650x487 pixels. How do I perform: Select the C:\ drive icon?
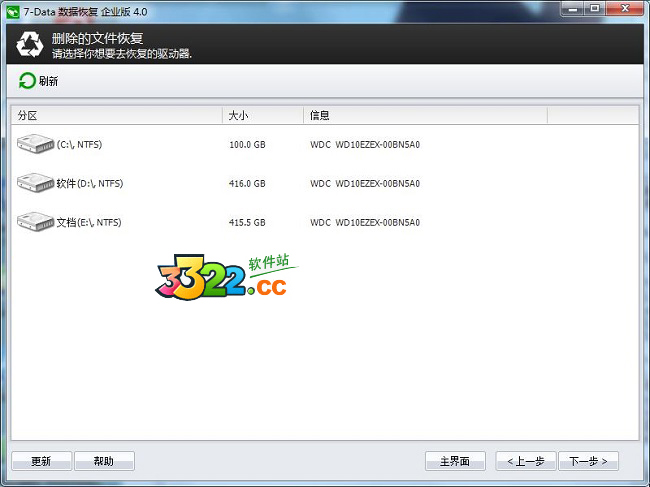pyautogui.click(x=36, y=144)
